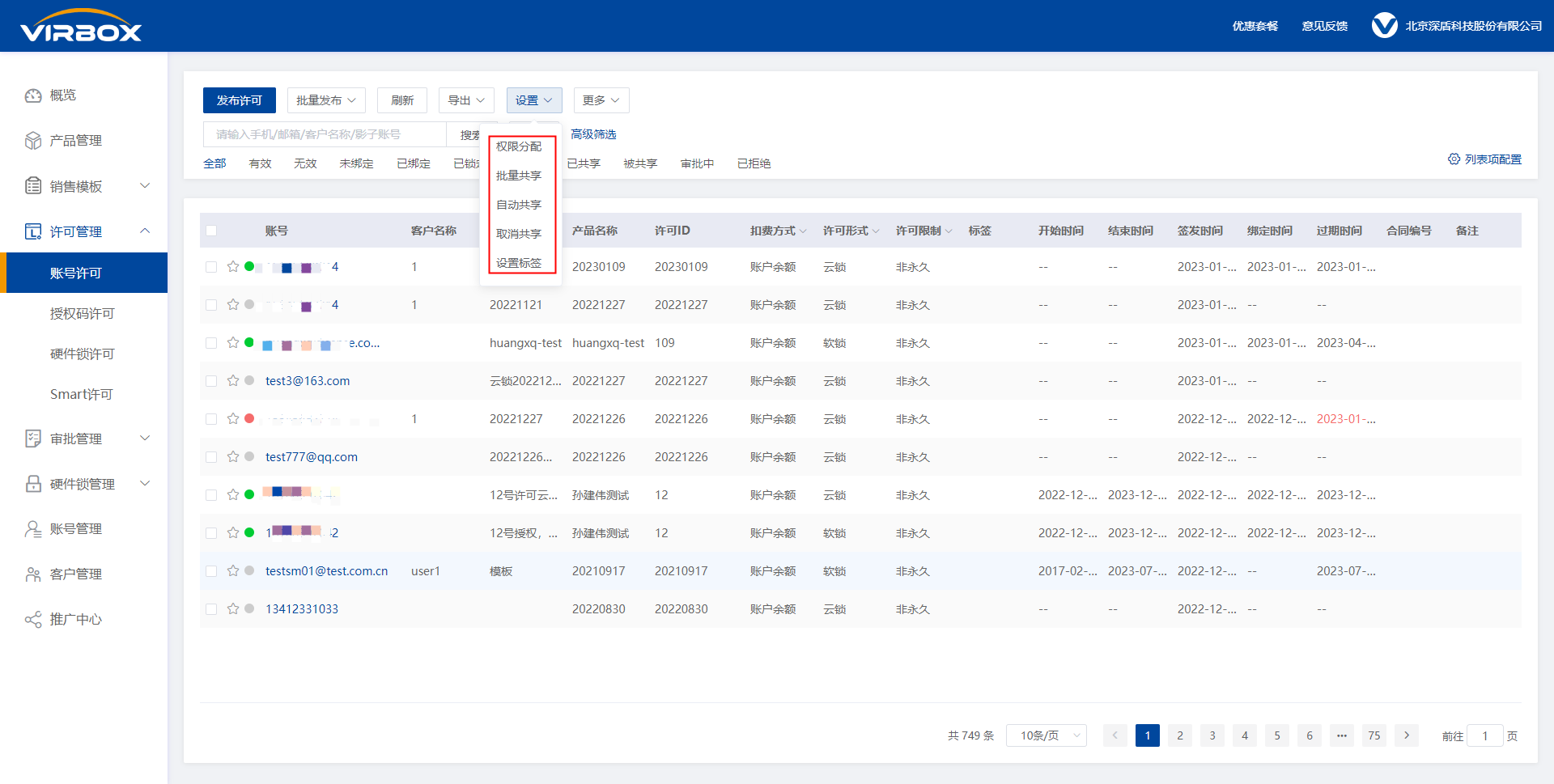
Task: Choose 权限分配 from settings menu
Action: coord(519,146)
